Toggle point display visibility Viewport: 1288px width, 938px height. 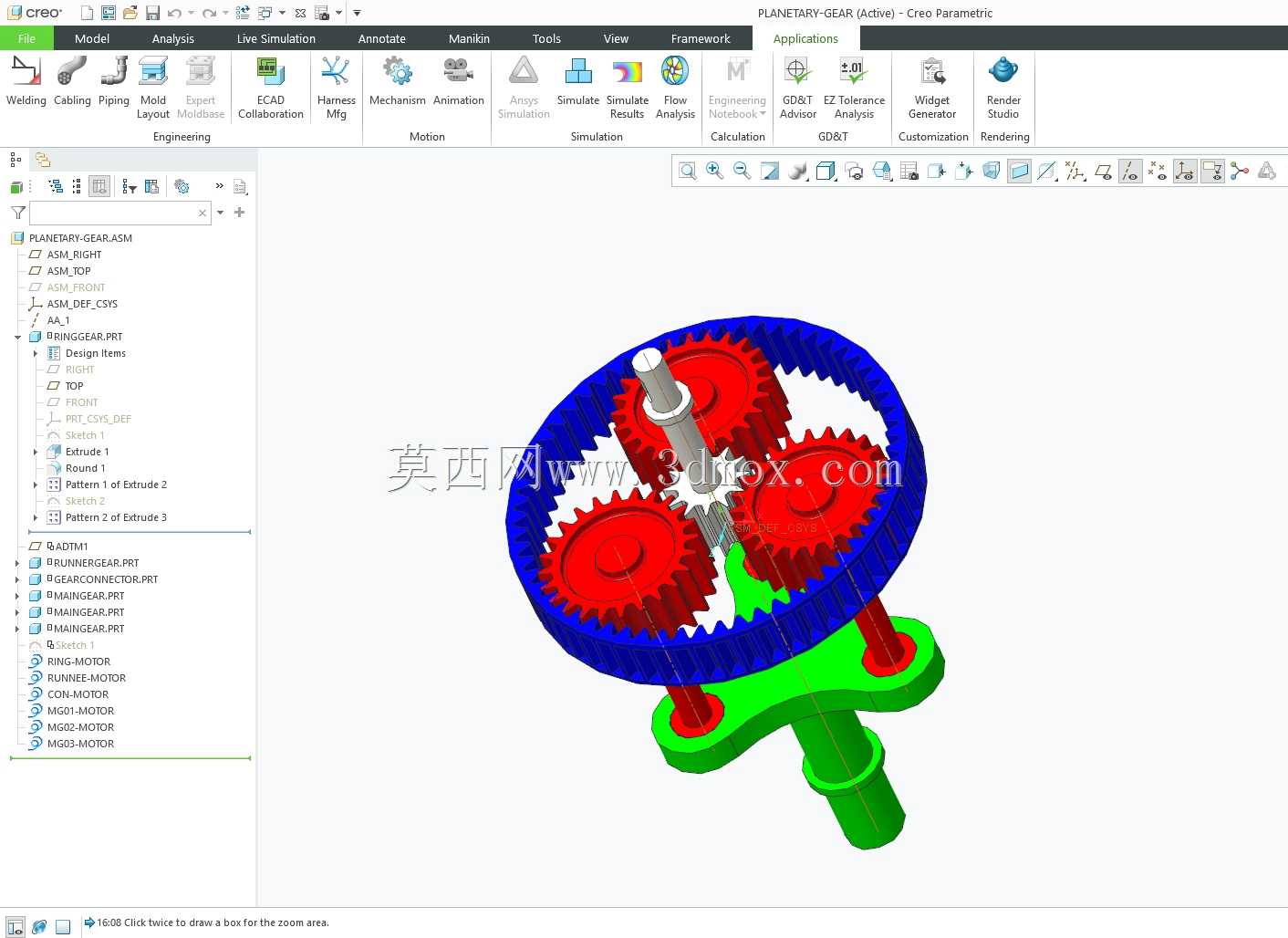pyautogui.click(x=1158, y=171)
